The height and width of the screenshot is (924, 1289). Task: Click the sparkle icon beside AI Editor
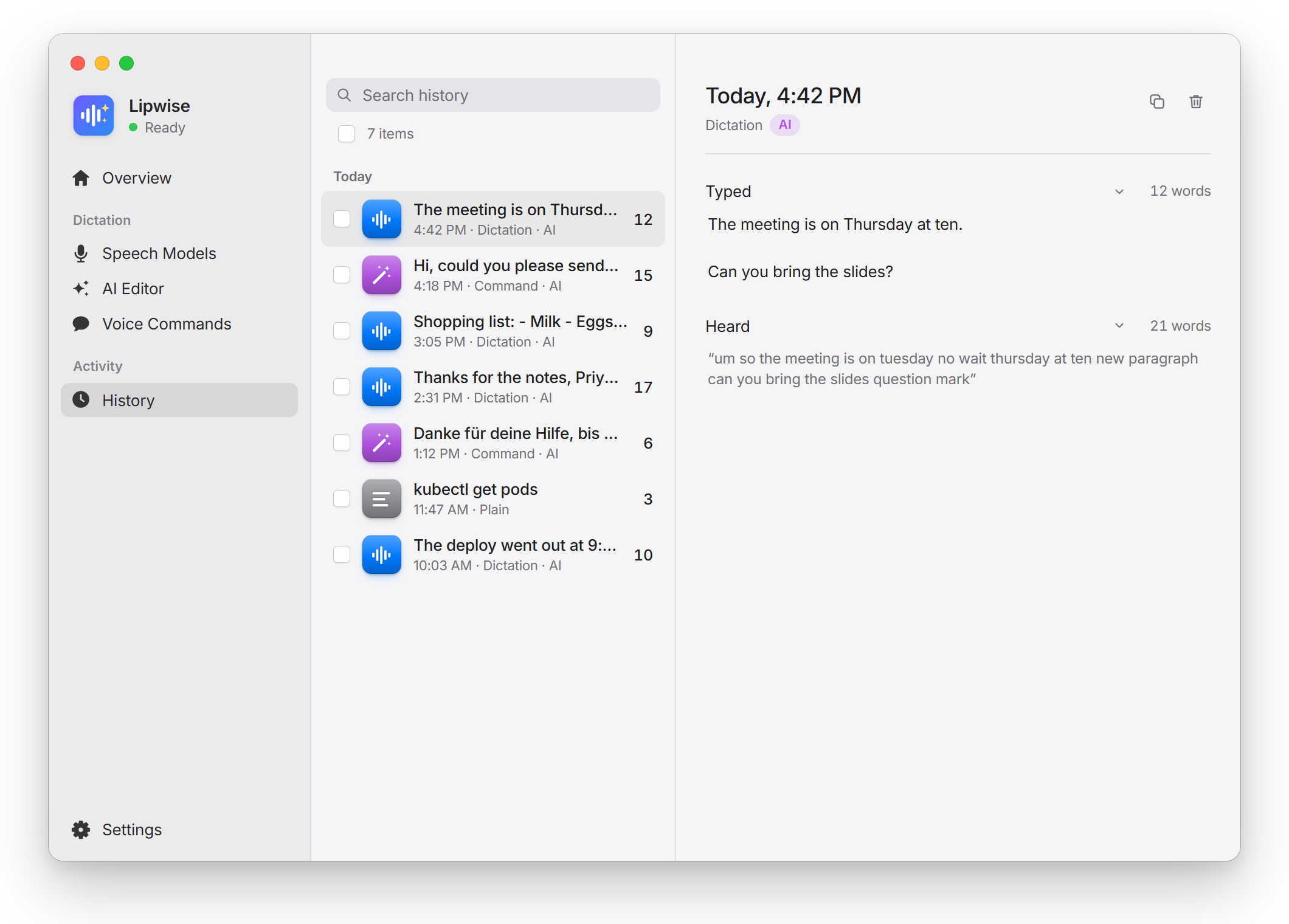pos(81,289)
